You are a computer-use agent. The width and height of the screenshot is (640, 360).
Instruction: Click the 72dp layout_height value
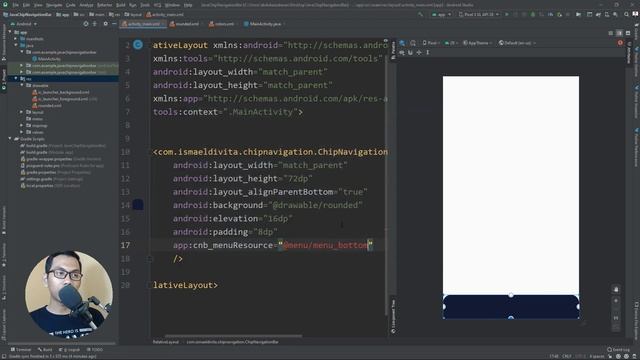298,178
